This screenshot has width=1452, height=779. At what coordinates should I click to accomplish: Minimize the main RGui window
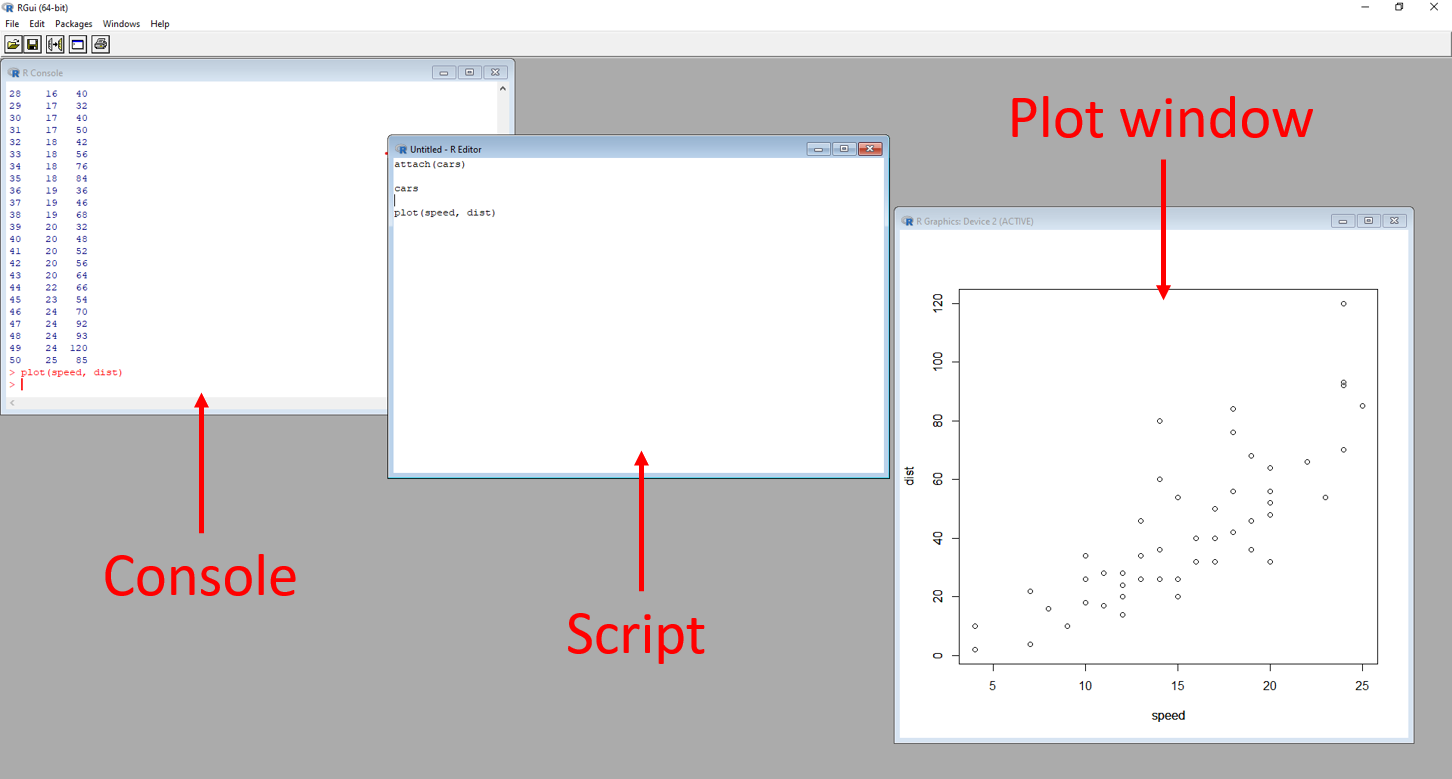pyautogui.click(x=1365, y=7)
